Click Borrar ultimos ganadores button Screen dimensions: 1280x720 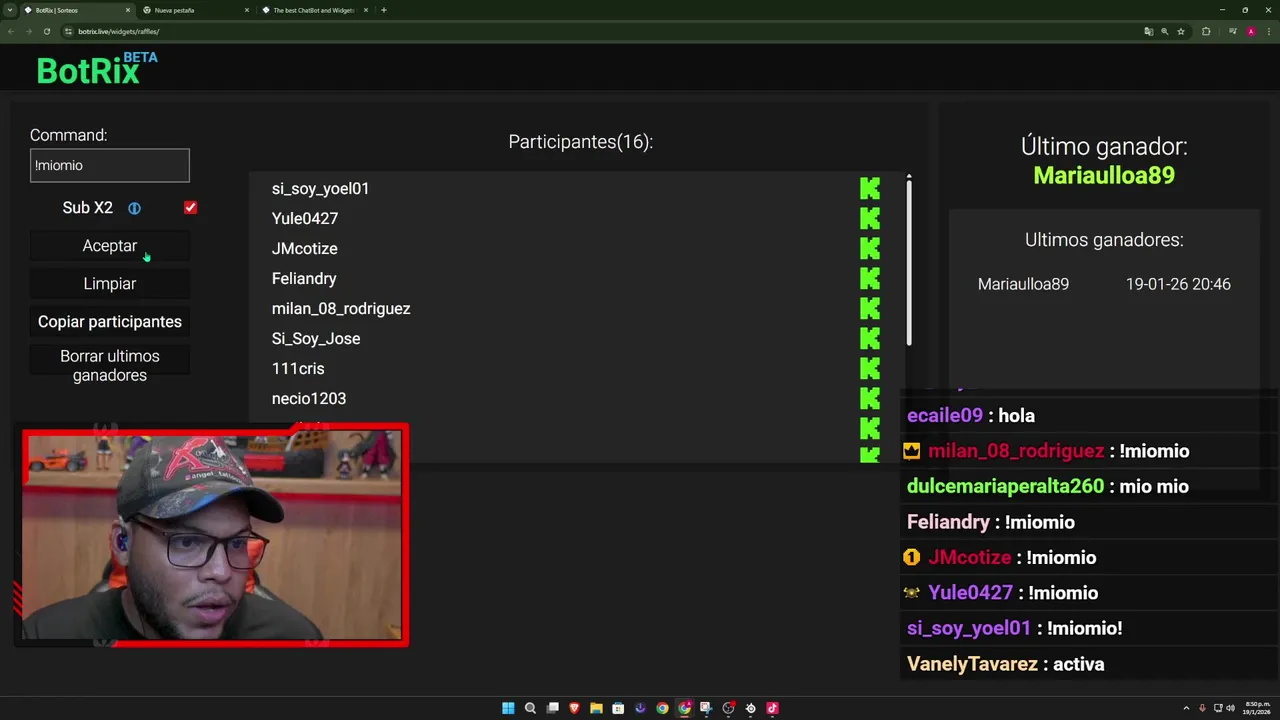(110, 366)
